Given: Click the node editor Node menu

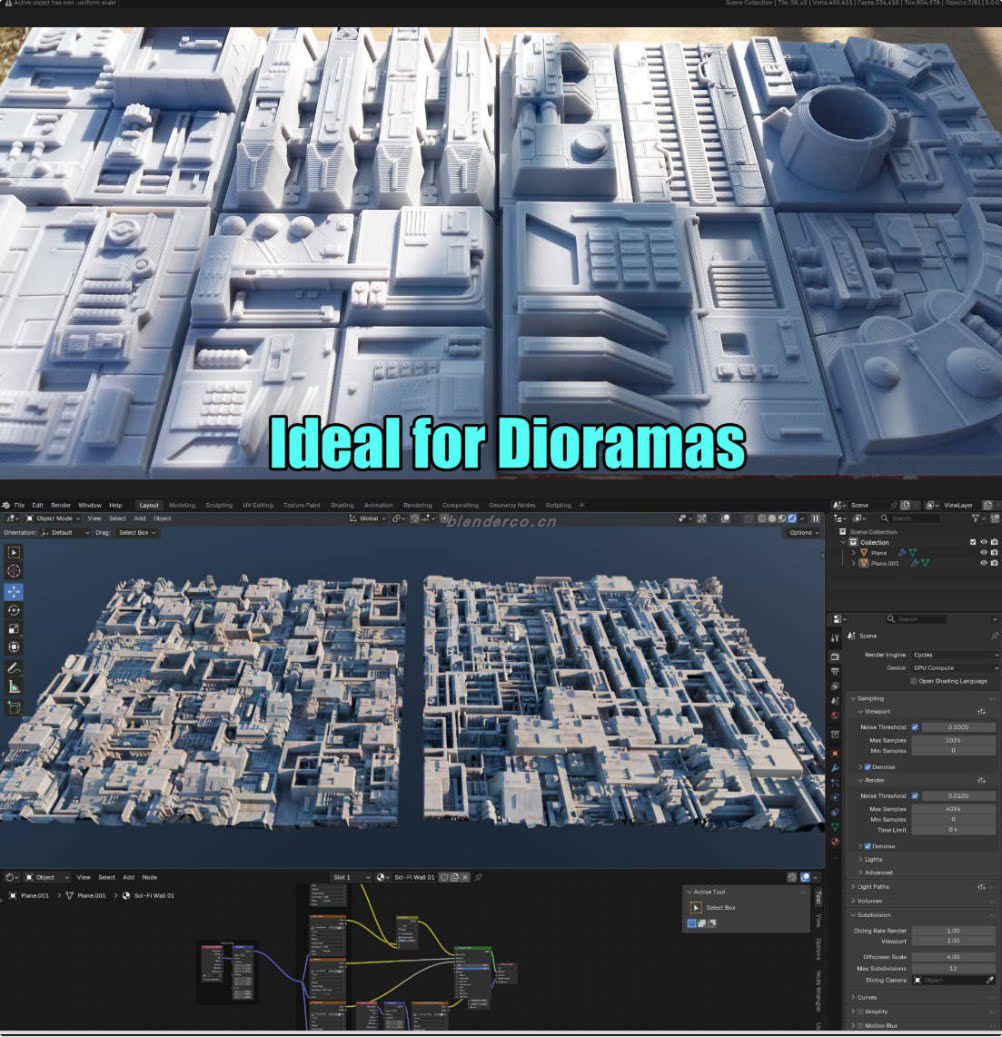Looking at the screenshot, I should tap(150, 878).
